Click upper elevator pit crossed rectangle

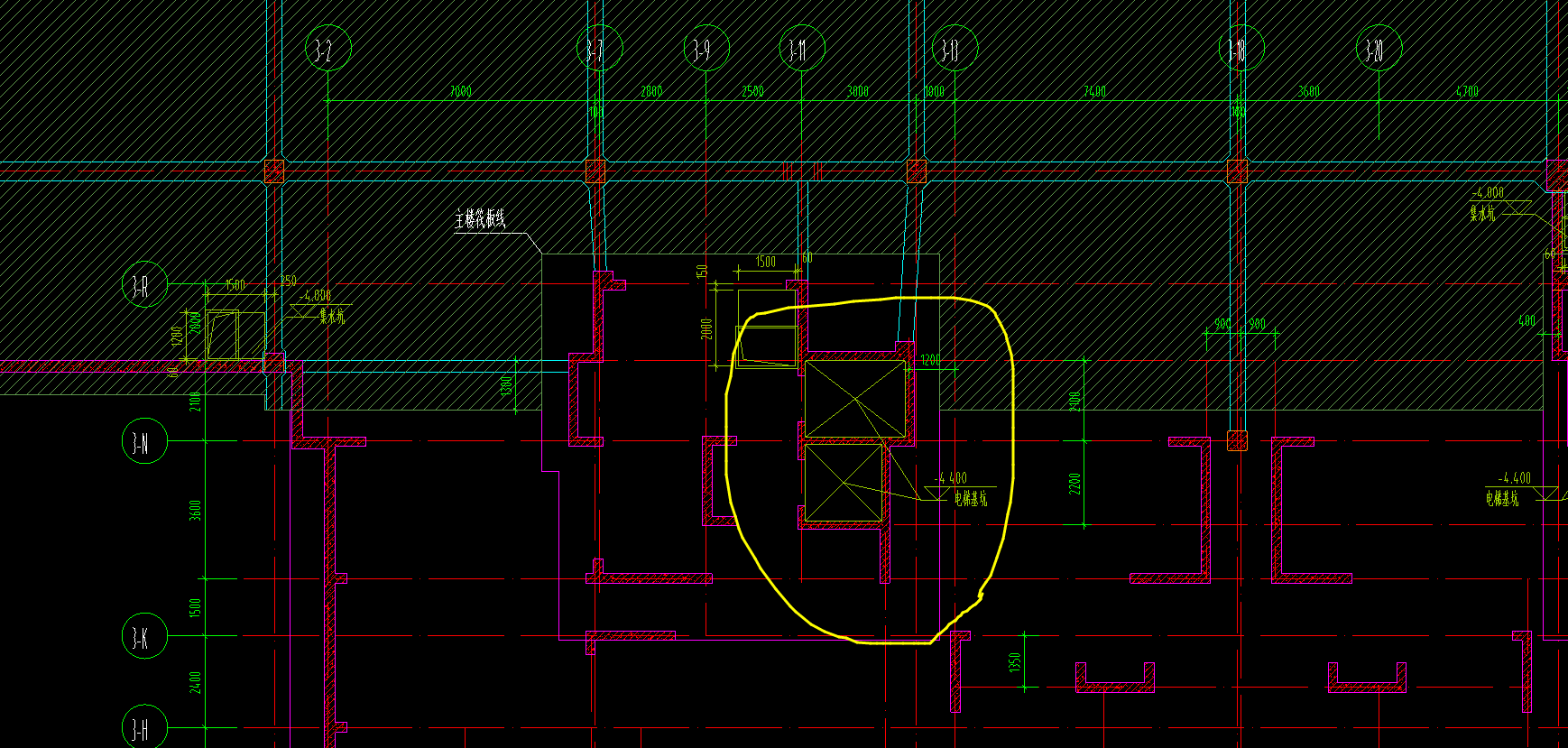[855, 398]
